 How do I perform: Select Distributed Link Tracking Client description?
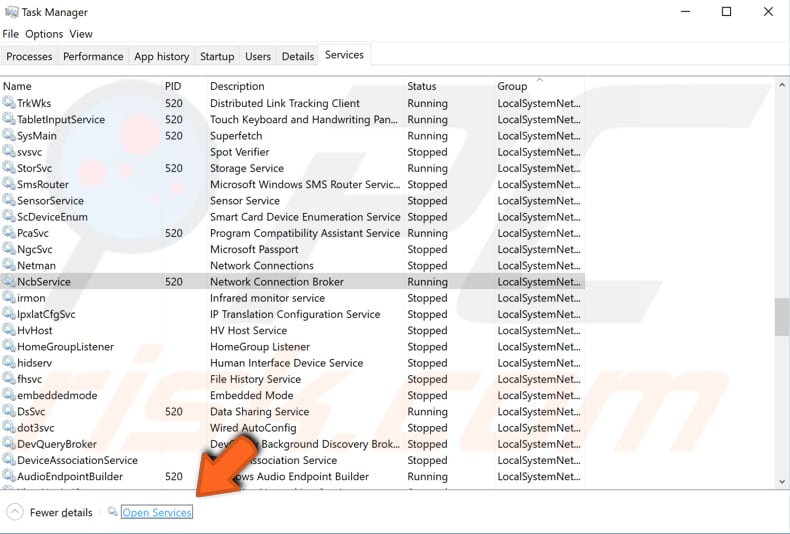coord(285,103)
